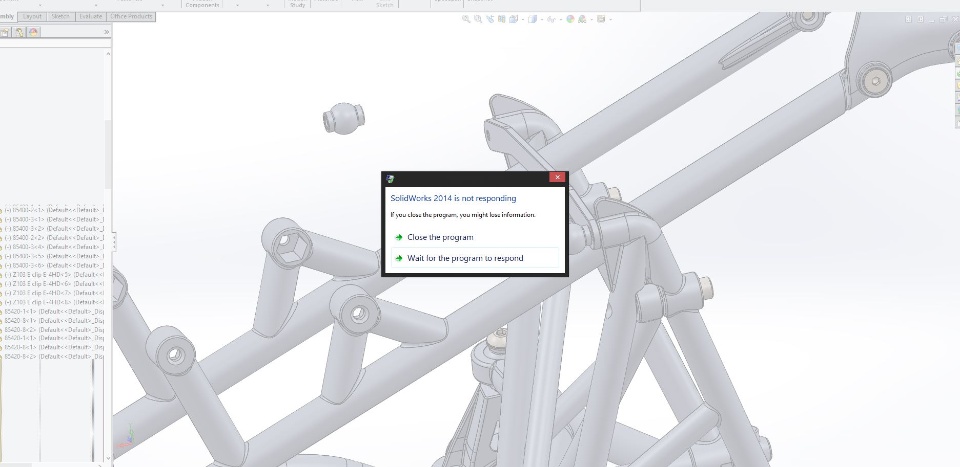Switch to the Office Products tab
The height and width of the screenshot is (467, 960).
point(131,17)
